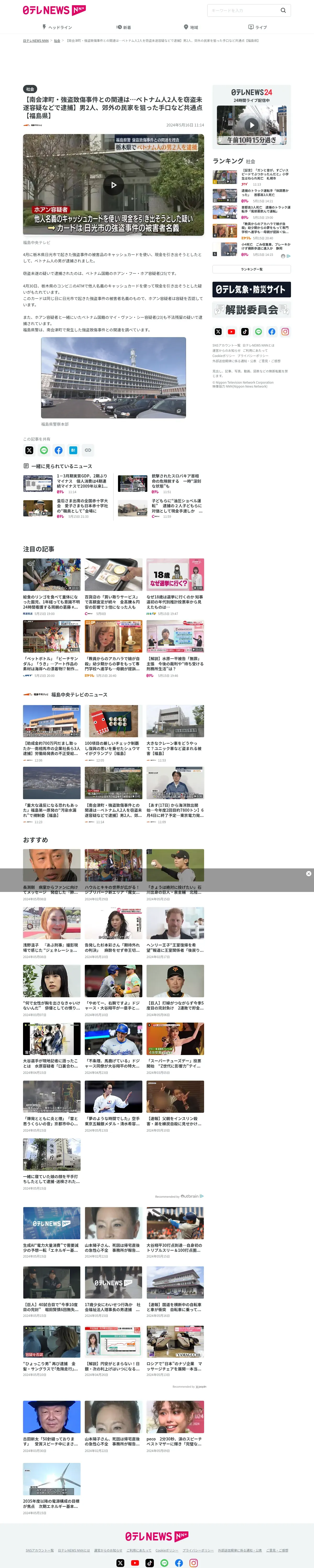The height and width of the screenshot is (1568, 314).
Task: Open the 給食のリンゴを食べて重体 featured article
Action: tap(52, 587)
